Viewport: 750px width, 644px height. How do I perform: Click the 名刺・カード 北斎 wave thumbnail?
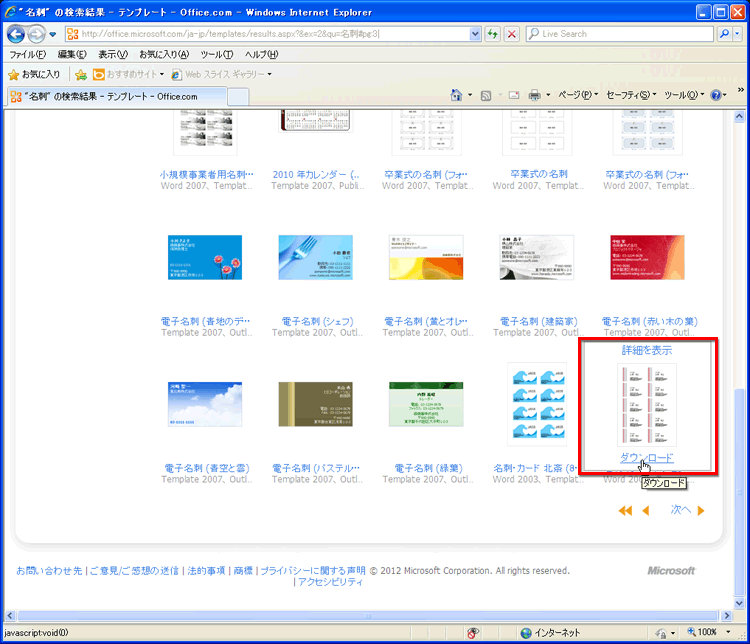click(537, 404)
